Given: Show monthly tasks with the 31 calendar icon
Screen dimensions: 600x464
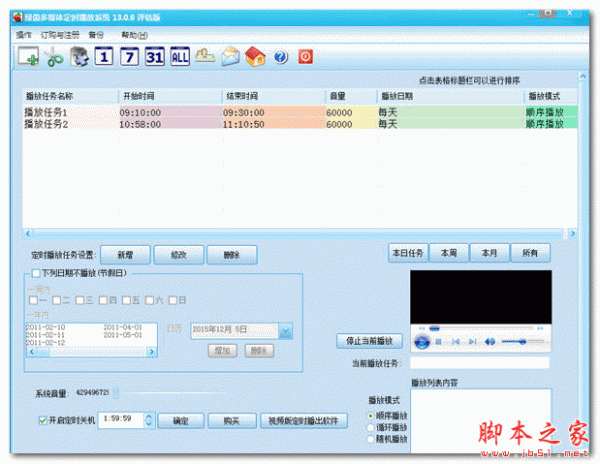Looking at the screenshot, I should [155, 57].
